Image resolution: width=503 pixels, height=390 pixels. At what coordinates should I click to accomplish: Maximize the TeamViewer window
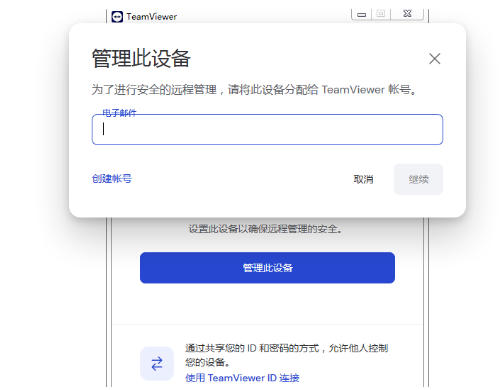381,14
